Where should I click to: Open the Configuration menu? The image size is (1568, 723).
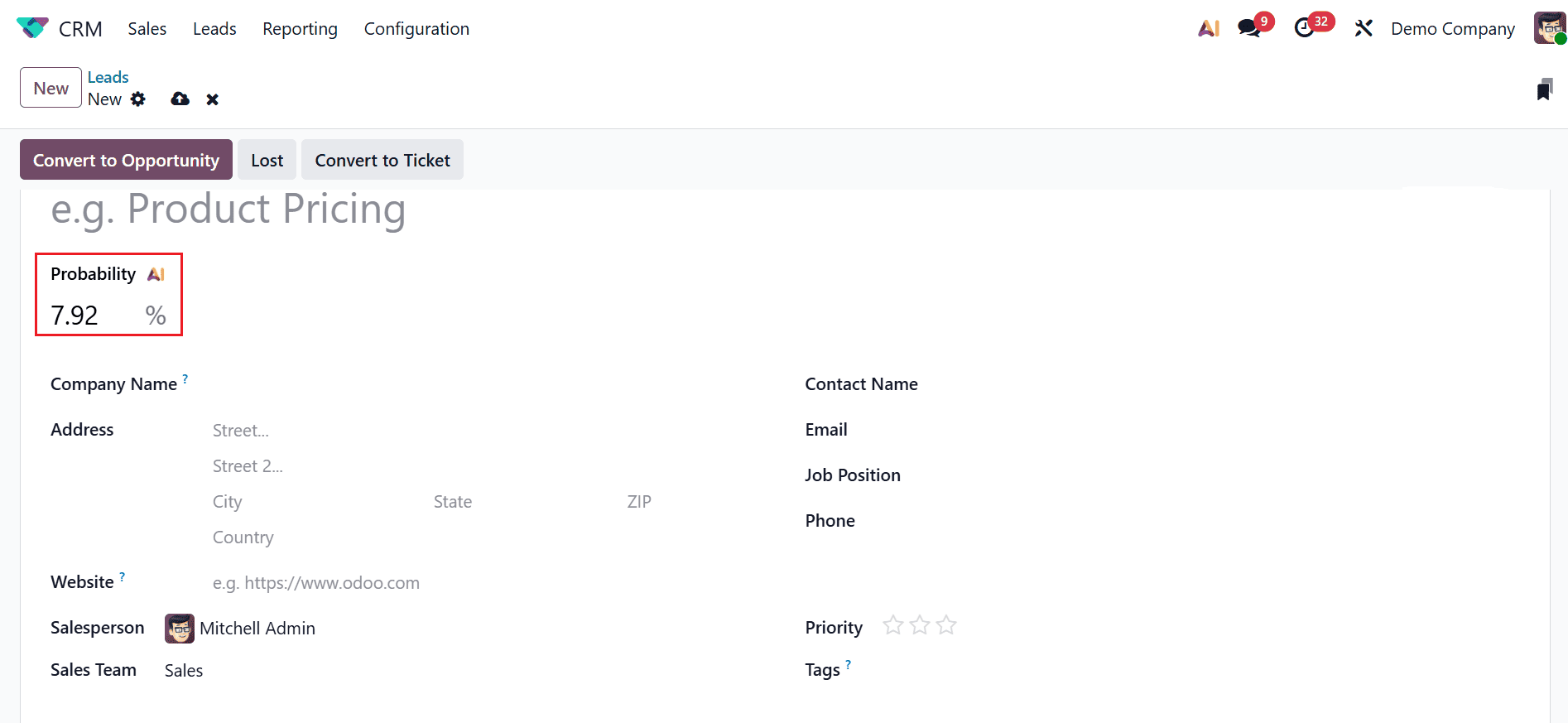(416, 28)
